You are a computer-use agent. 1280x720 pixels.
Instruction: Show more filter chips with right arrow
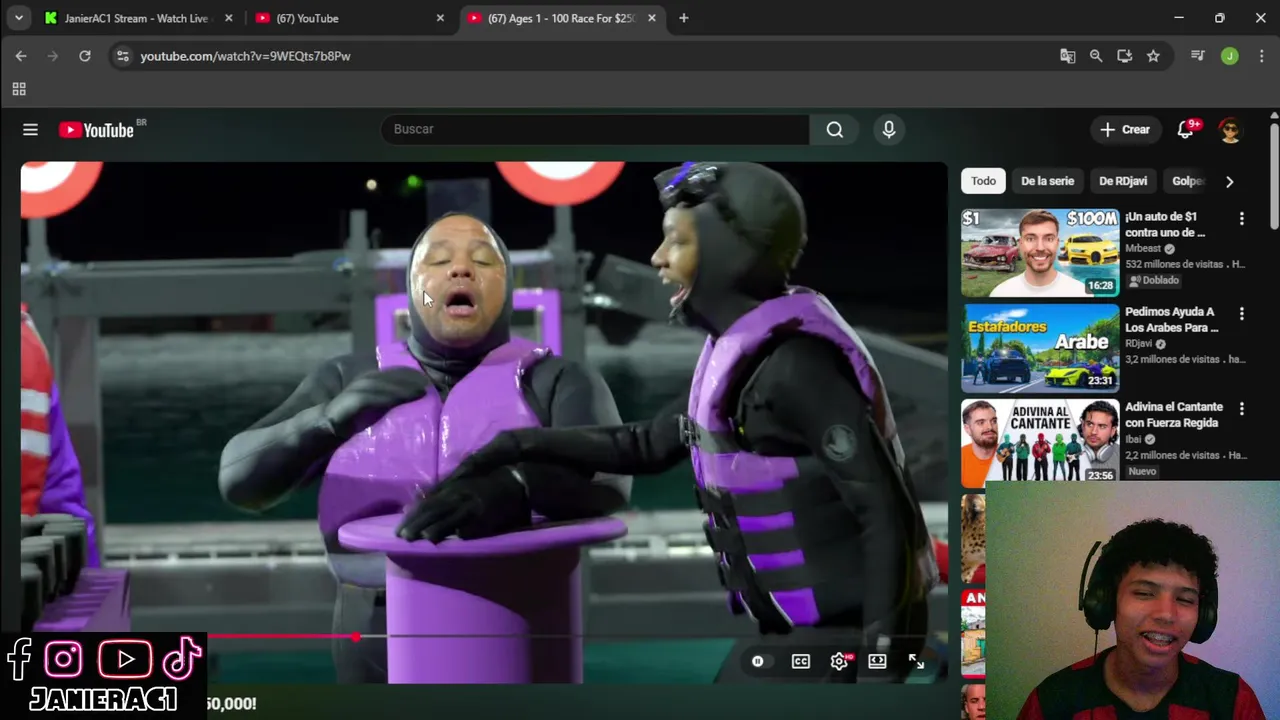point(1229,181)
